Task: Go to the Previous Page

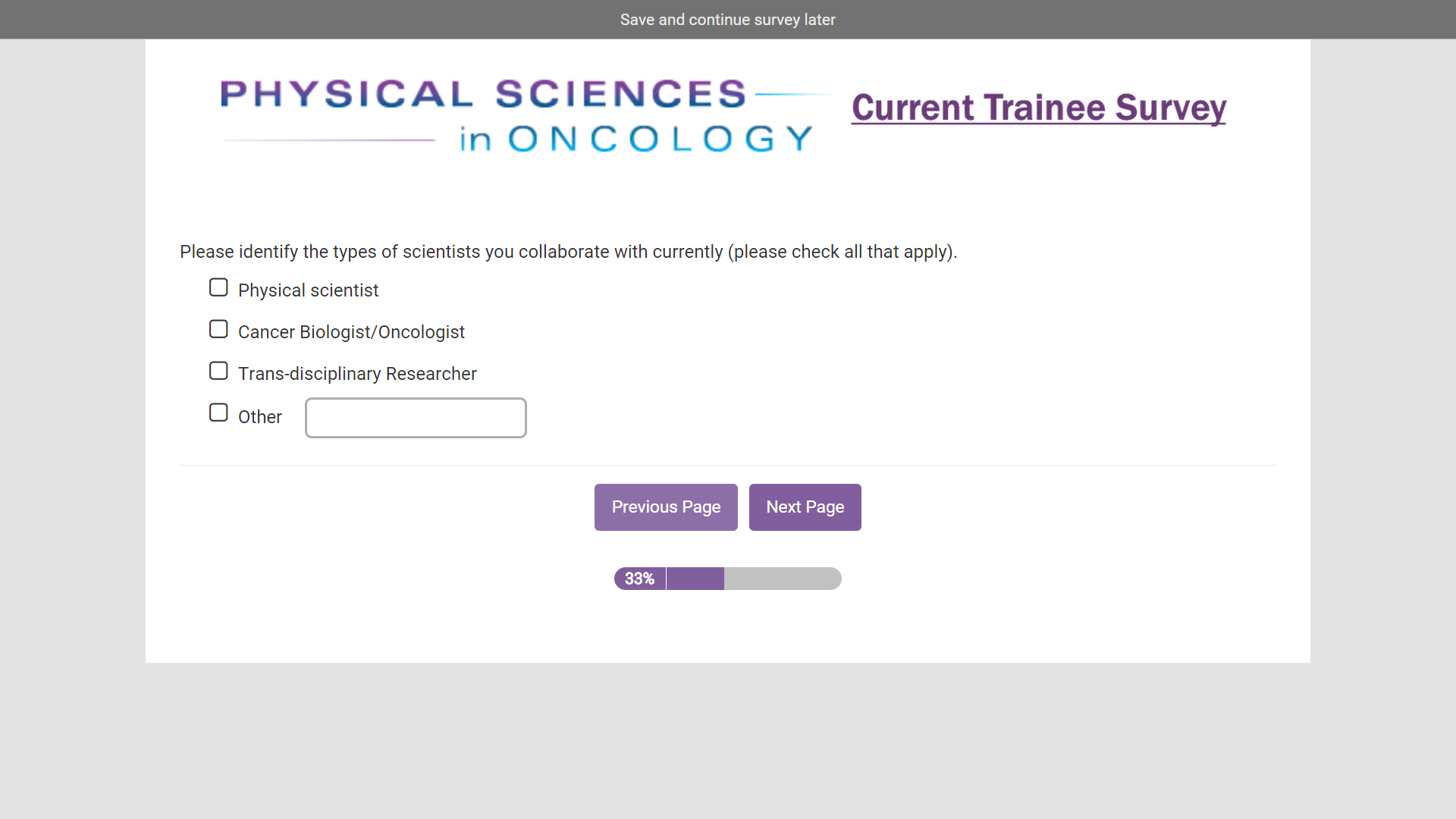Action: (666, 507)
